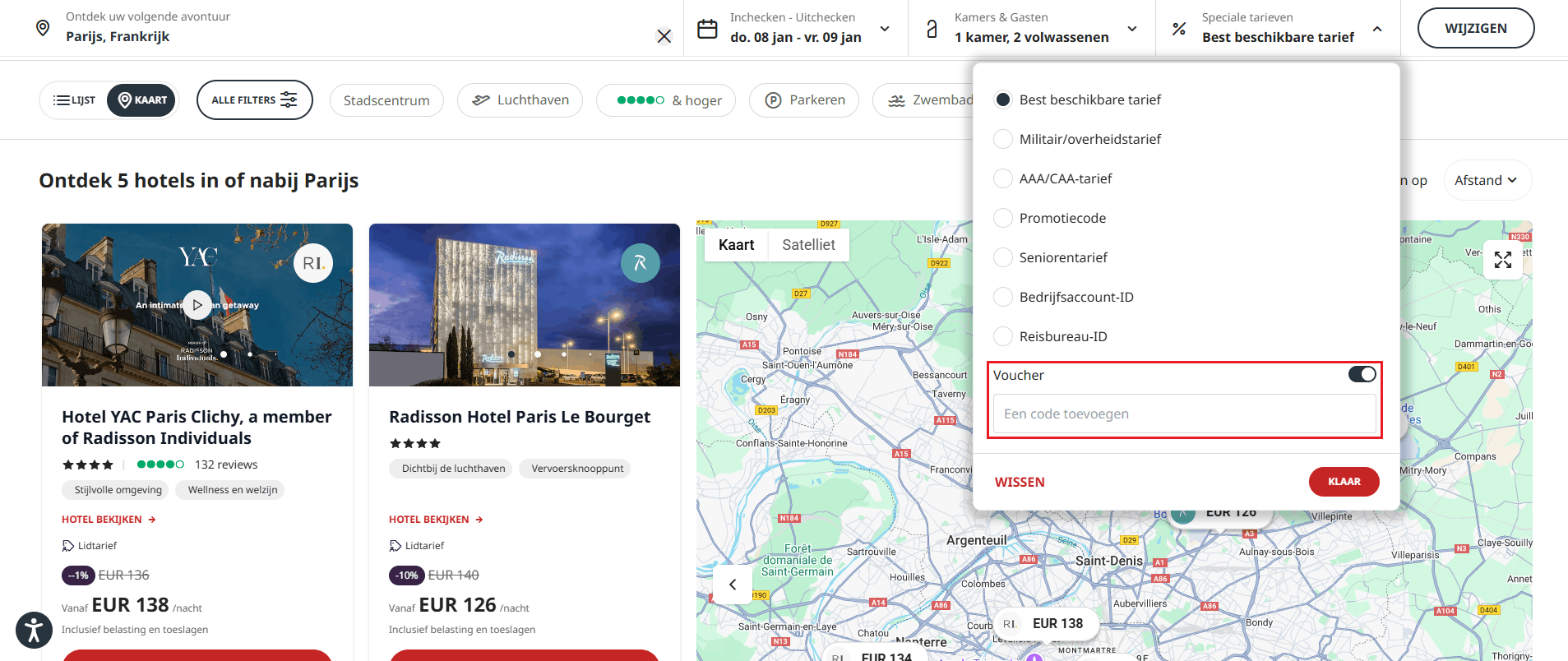Click 132 reviews for Hotel YAC

226,465
